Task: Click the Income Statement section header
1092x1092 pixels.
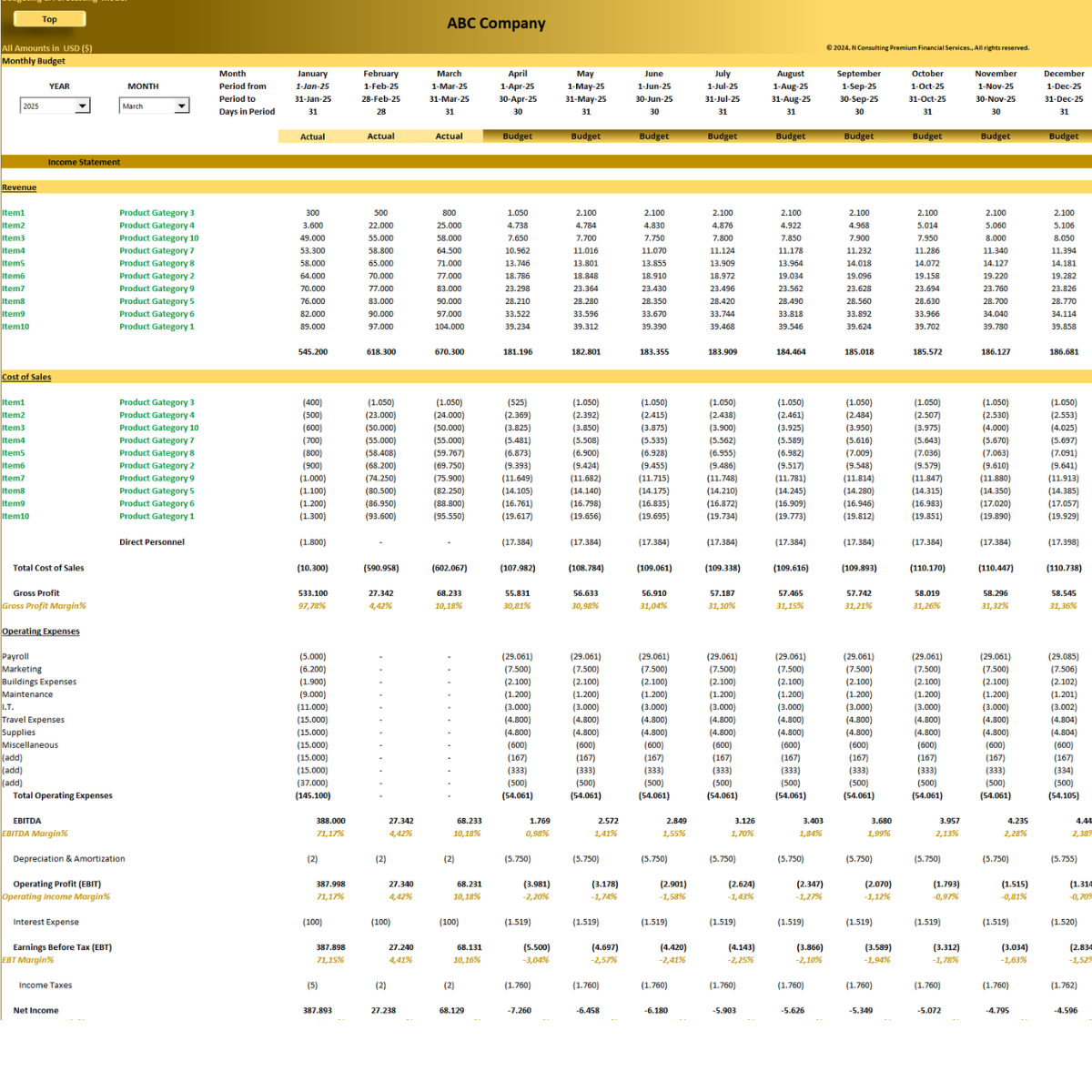Action: click(84, 162)
